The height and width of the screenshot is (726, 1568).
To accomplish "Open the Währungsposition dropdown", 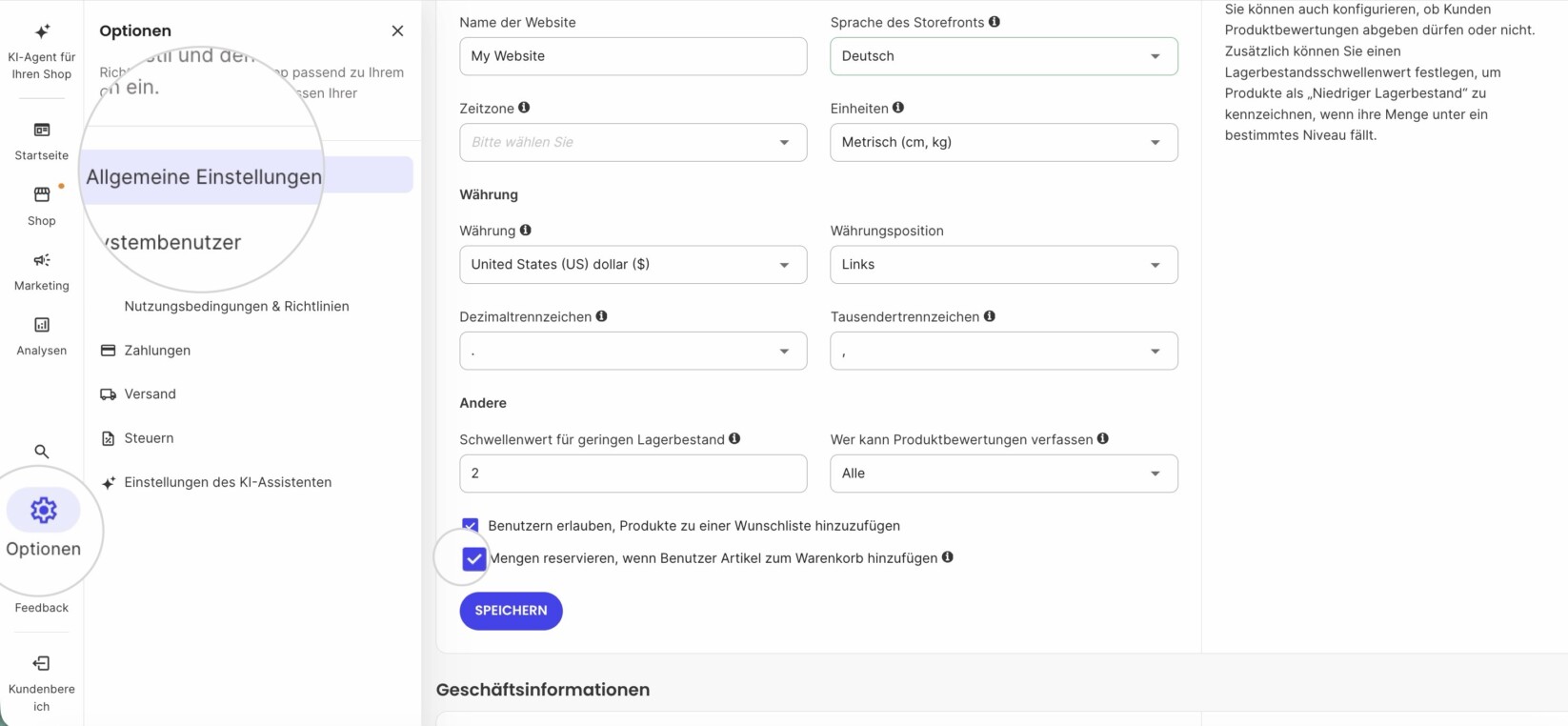I will click(1004, 265).
